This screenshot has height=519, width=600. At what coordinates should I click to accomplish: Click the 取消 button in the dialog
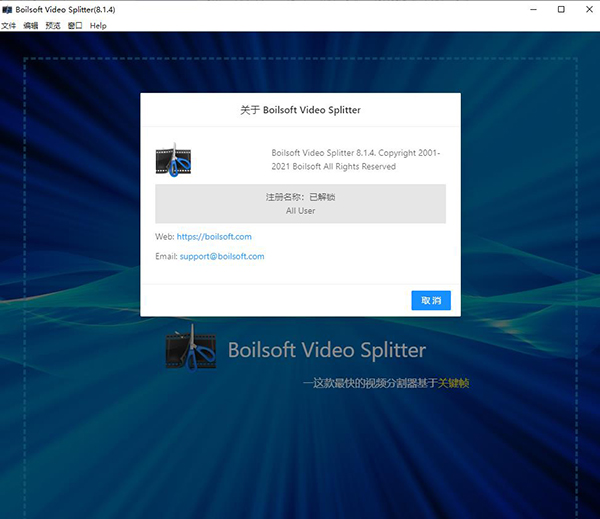click(x=431, y=300)
